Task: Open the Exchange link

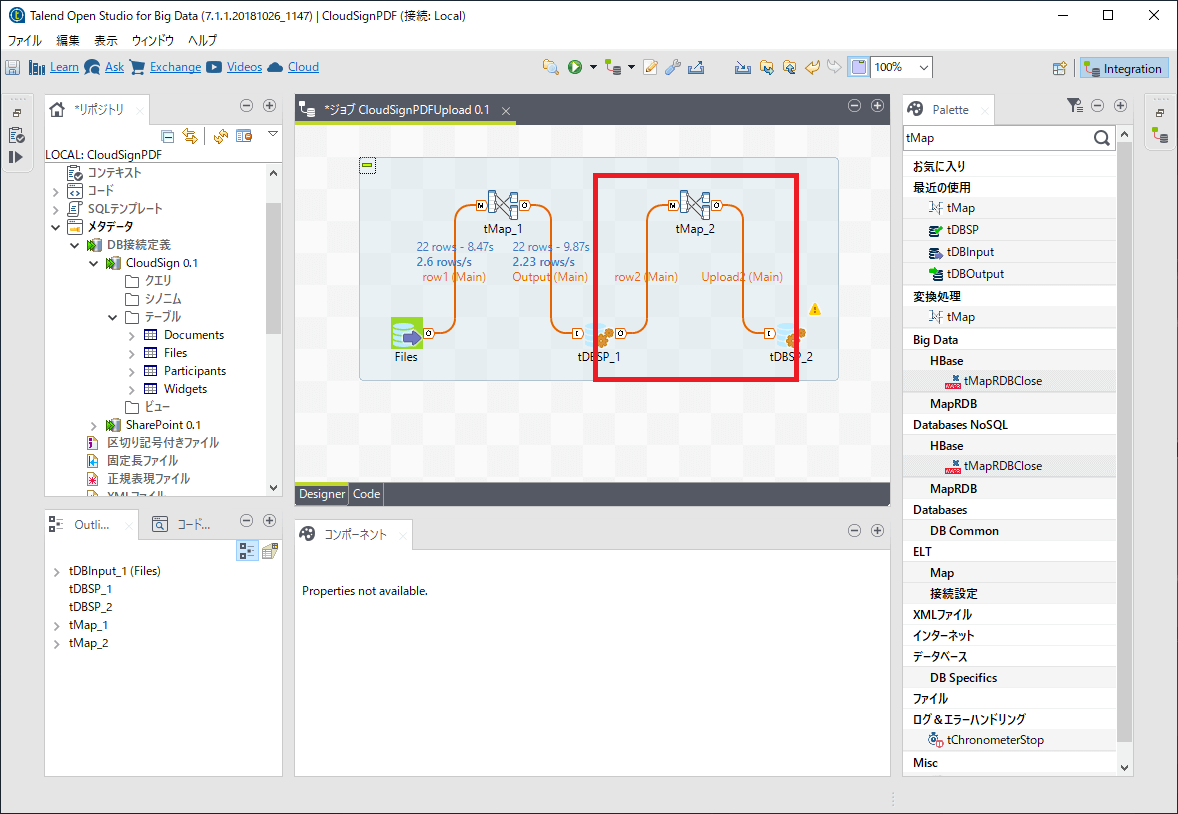Action: tap(175, 67)
